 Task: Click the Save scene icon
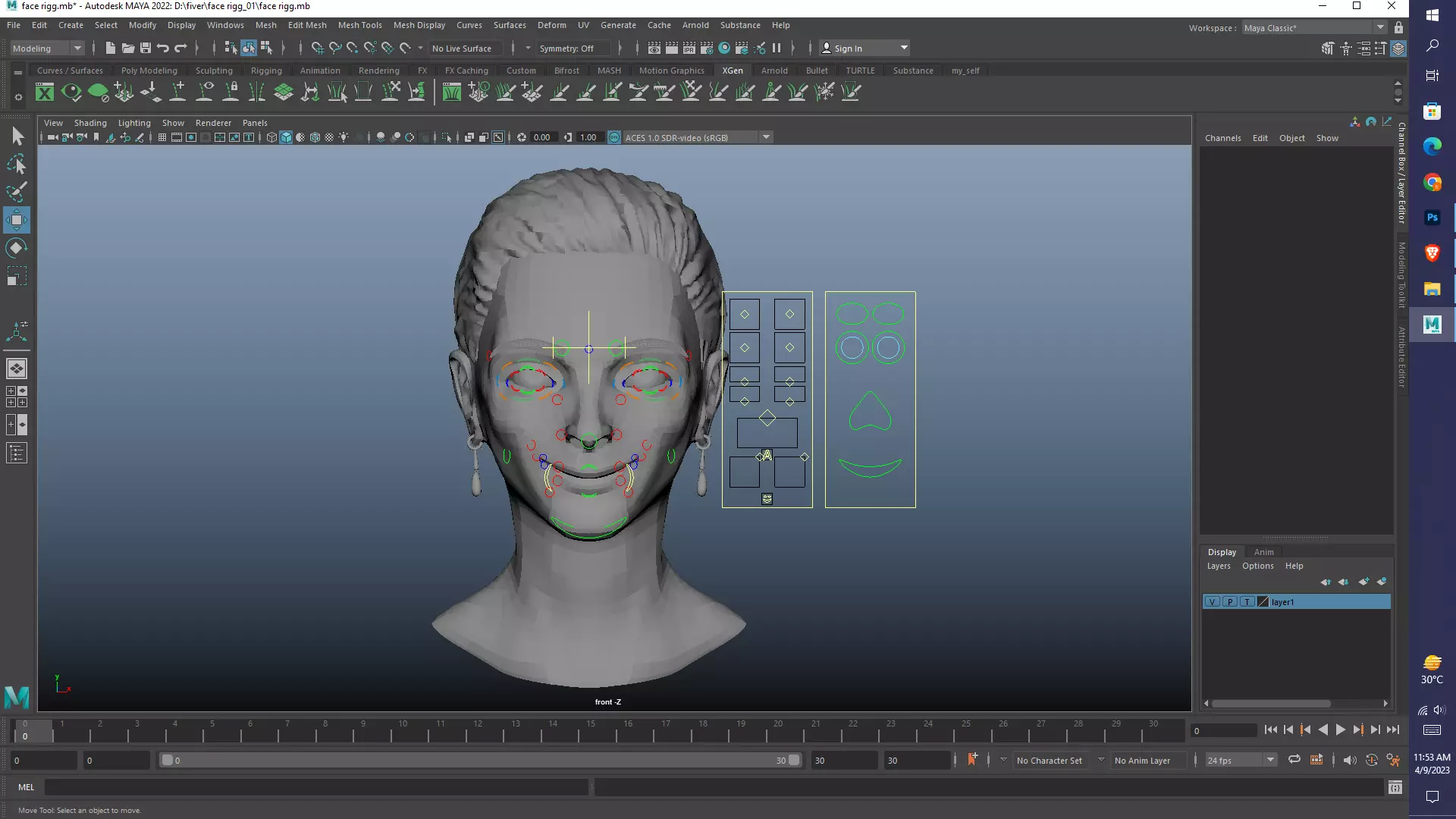146,48
